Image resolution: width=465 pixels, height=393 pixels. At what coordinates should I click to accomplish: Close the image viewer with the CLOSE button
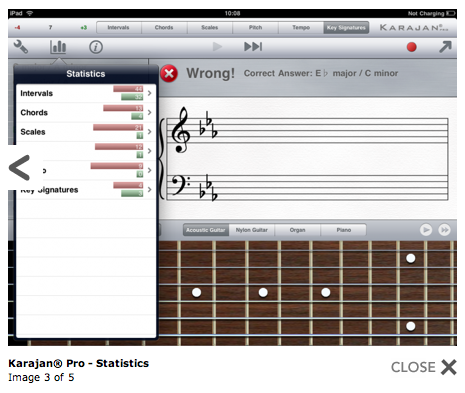(x=424, y=367)
